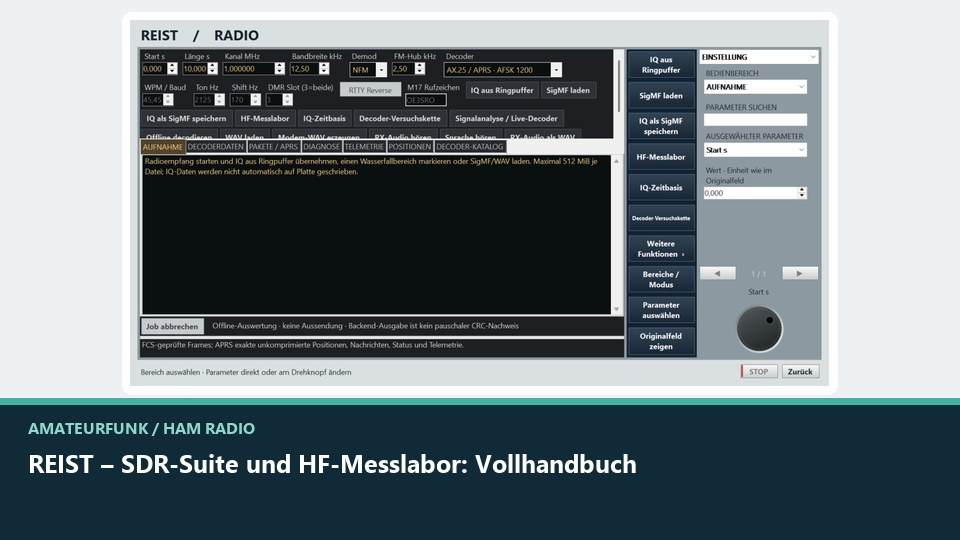Click the 'FCS-geprüfte Frames' description line
Viewport: 960px width, 540px height.
pos(302,345)
